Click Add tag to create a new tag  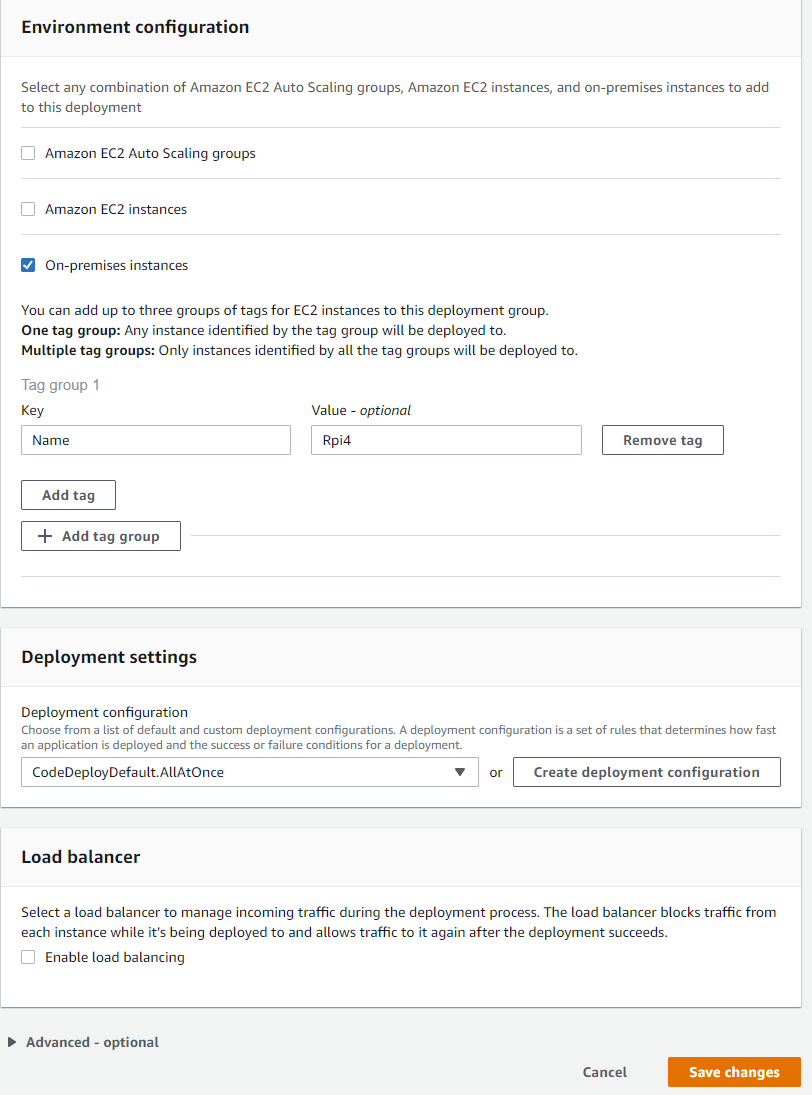[x=68, y=494]
